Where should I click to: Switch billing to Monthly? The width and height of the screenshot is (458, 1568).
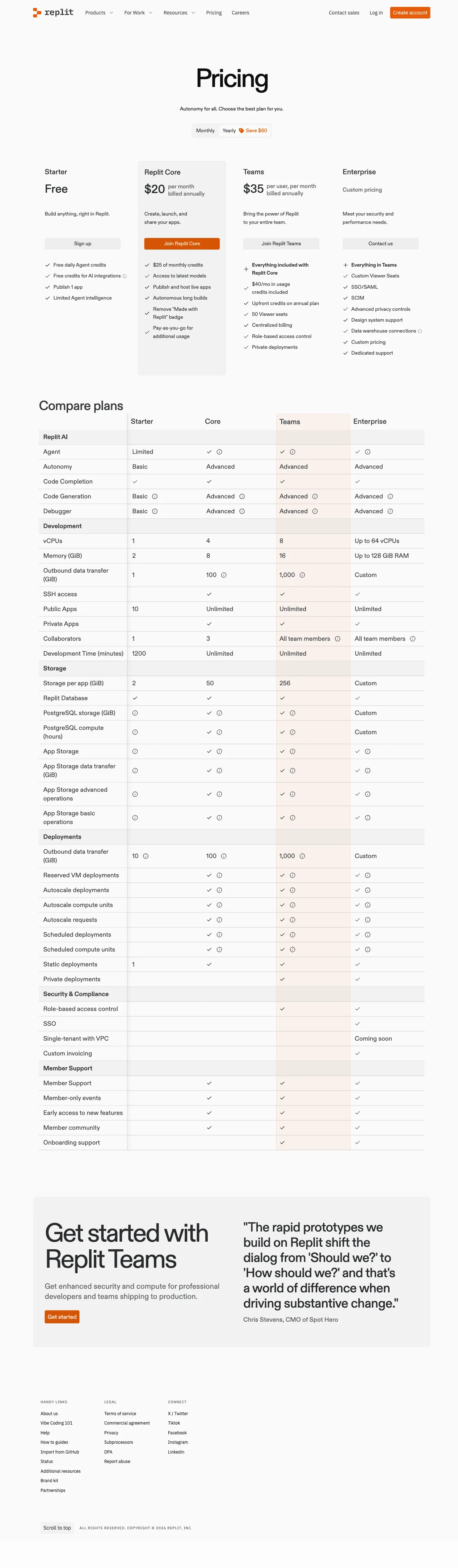pos(205,131)
